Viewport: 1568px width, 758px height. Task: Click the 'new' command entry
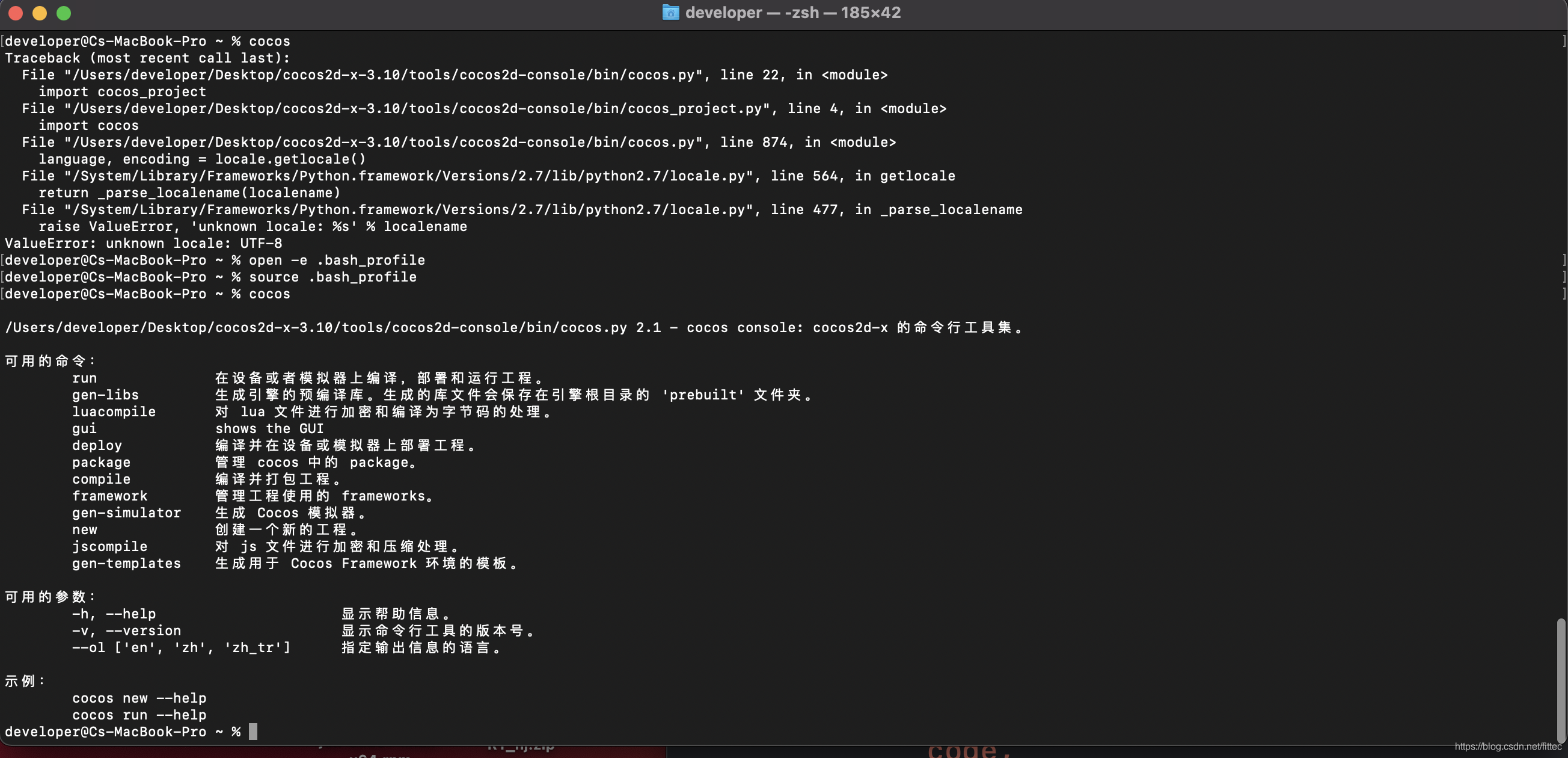tap(85, 529)
